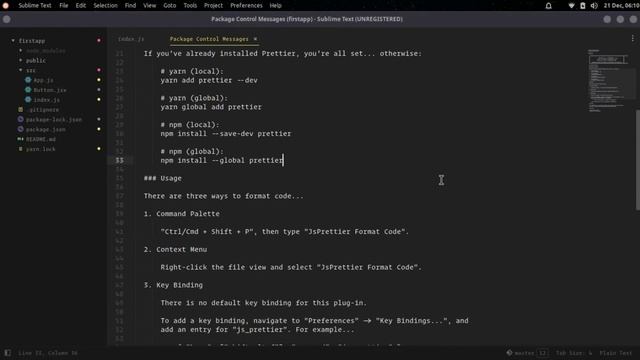Open Tab Size selector in status bar
This screenshot has width=640, height=360.
point(574,353)
